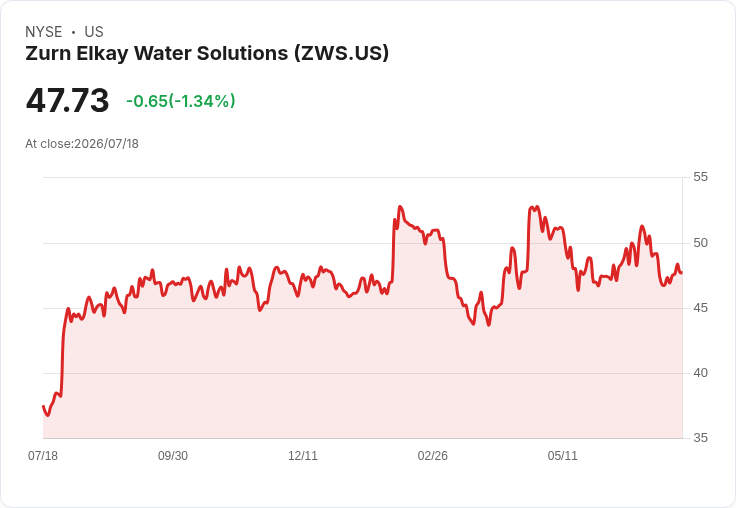
Task: Click the 55 value on the price axis
Action: click(x=700, y=177)
